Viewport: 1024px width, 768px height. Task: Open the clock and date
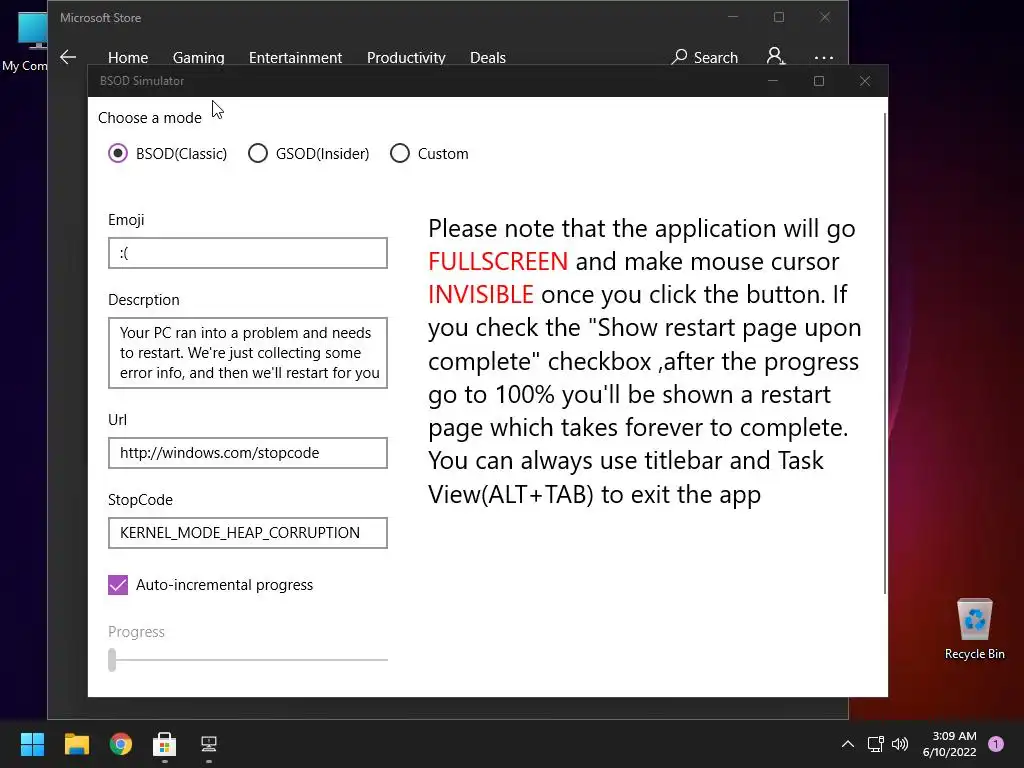tap(950, 744)
